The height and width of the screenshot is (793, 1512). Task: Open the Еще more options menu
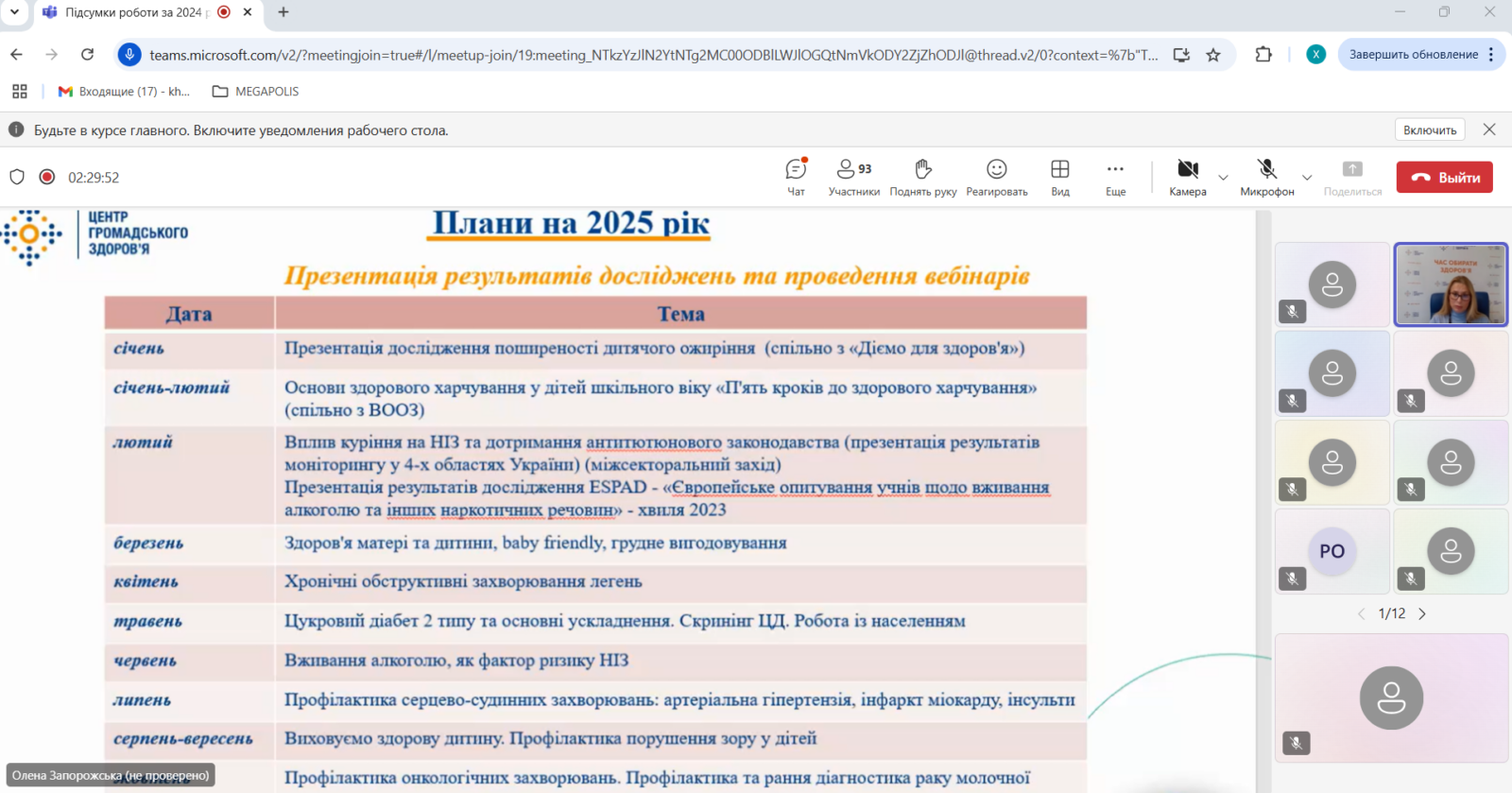(x=1115, y=177)
